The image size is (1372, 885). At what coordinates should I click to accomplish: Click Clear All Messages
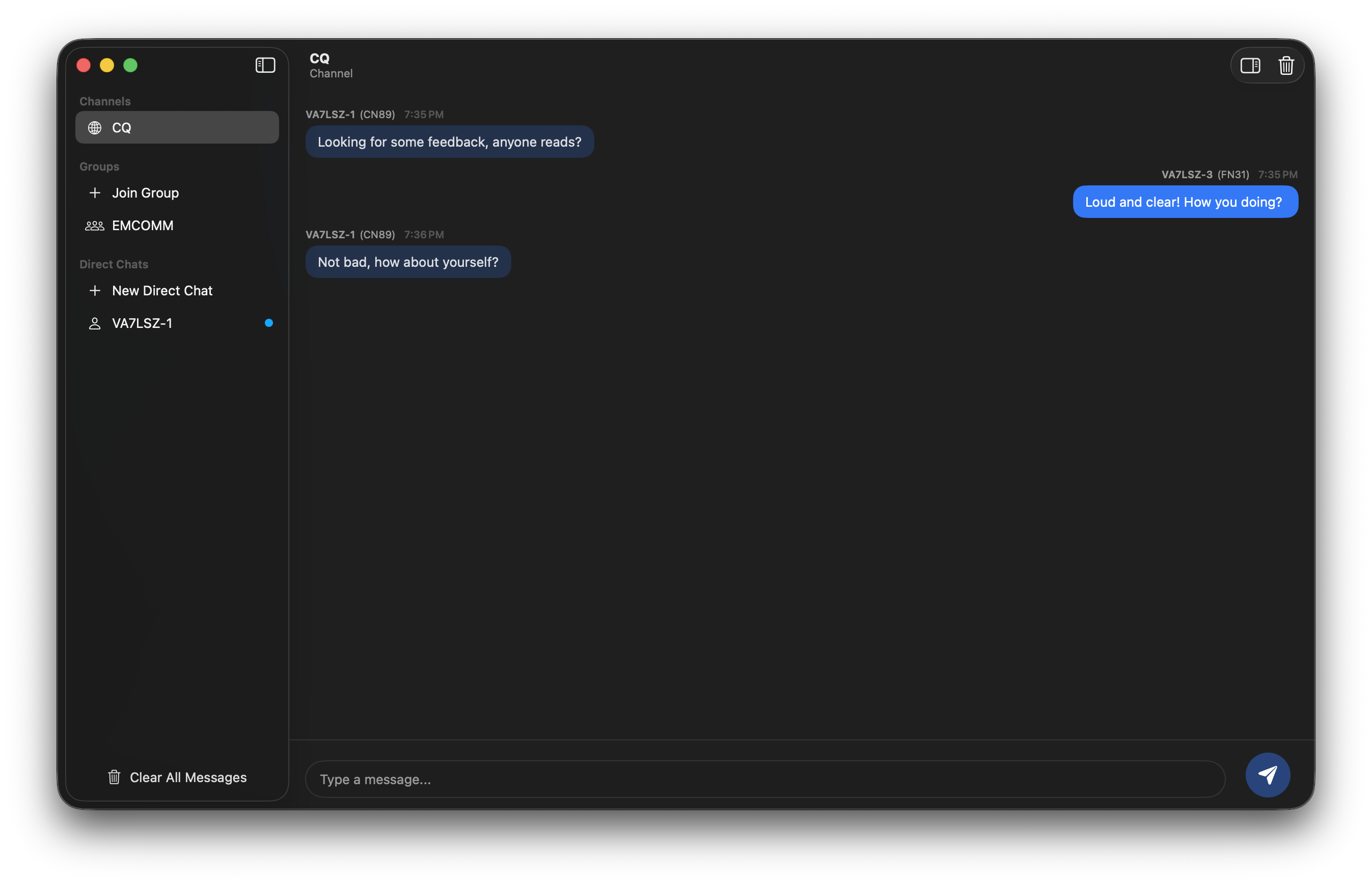pyautogui.click(x=188, y=777)
